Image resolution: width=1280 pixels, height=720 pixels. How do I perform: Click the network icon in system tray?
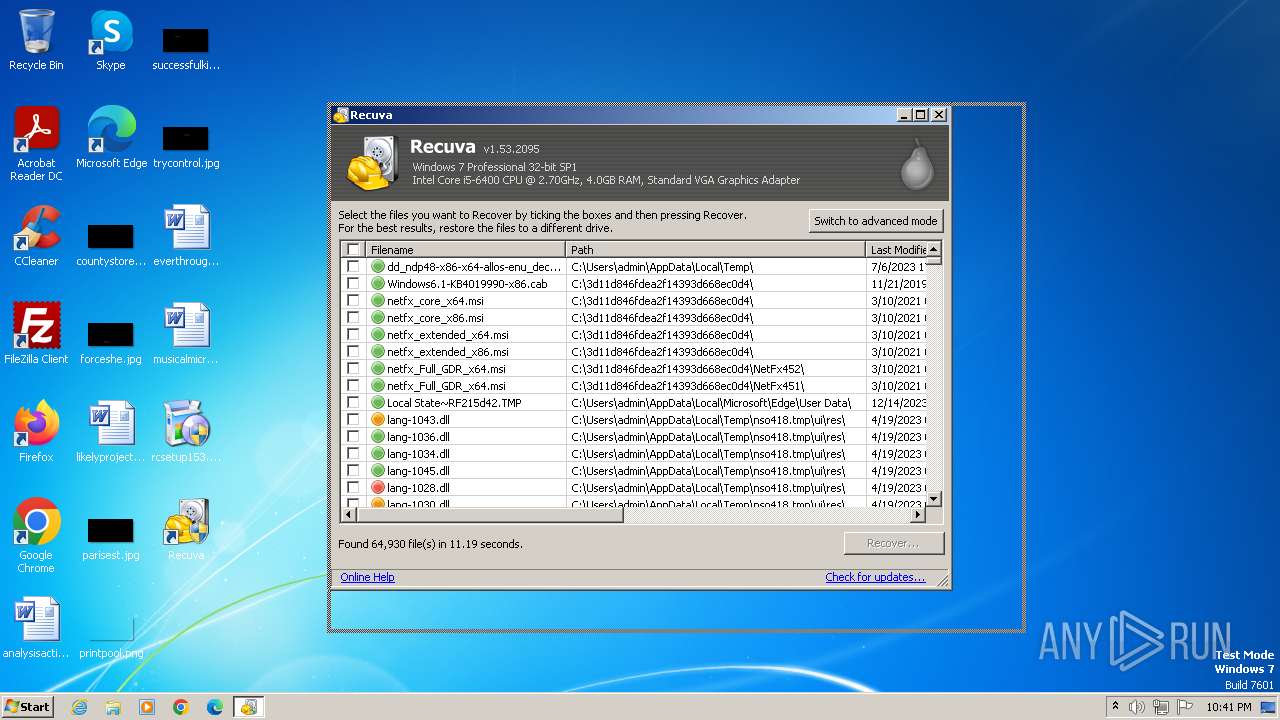tap(1160, 707)
